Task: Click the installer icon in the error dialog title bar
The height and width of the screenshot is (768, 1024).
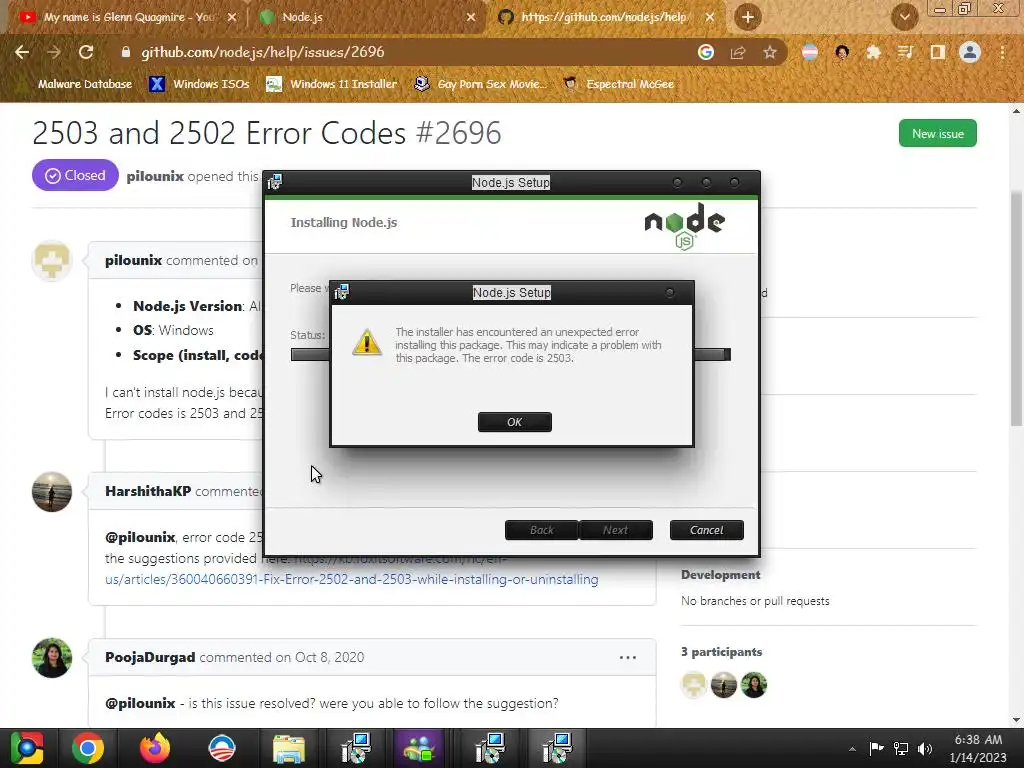Action: tap(342, 292)
